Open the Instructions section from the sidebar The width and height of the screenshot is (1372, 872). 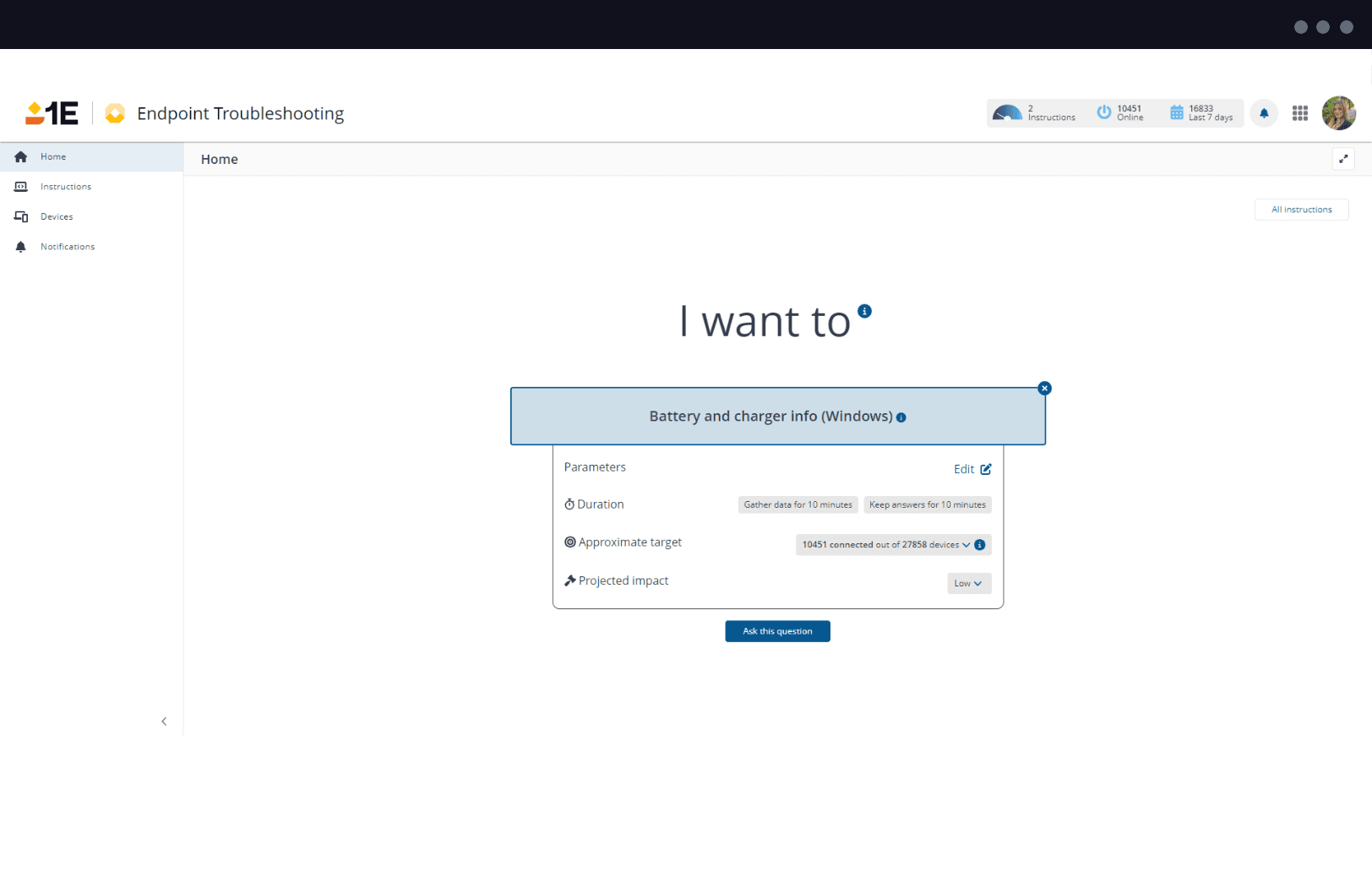(21, 186)
